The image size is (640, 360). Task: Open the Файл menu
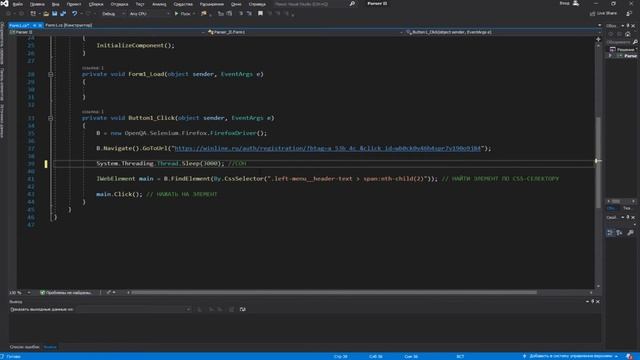pyautogui.click(x=18, y=4)
